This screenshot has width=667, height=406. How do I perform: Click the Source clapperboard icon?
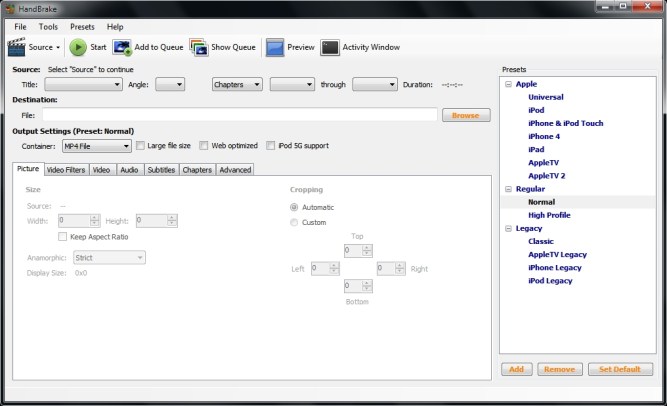(x=16, y=47)
